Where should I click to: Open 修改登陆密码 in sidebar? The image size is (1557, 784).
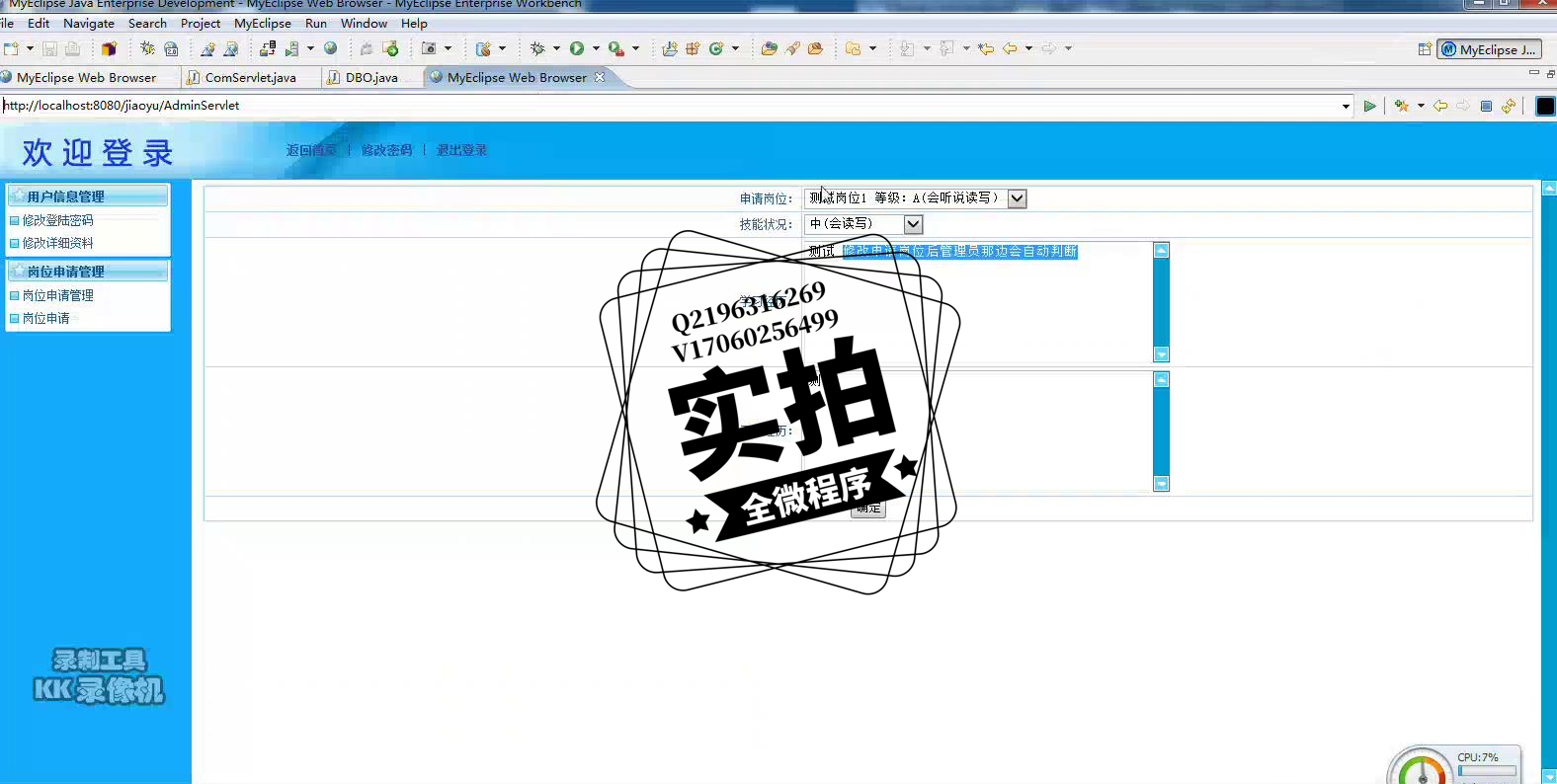(x=57, y=220)
